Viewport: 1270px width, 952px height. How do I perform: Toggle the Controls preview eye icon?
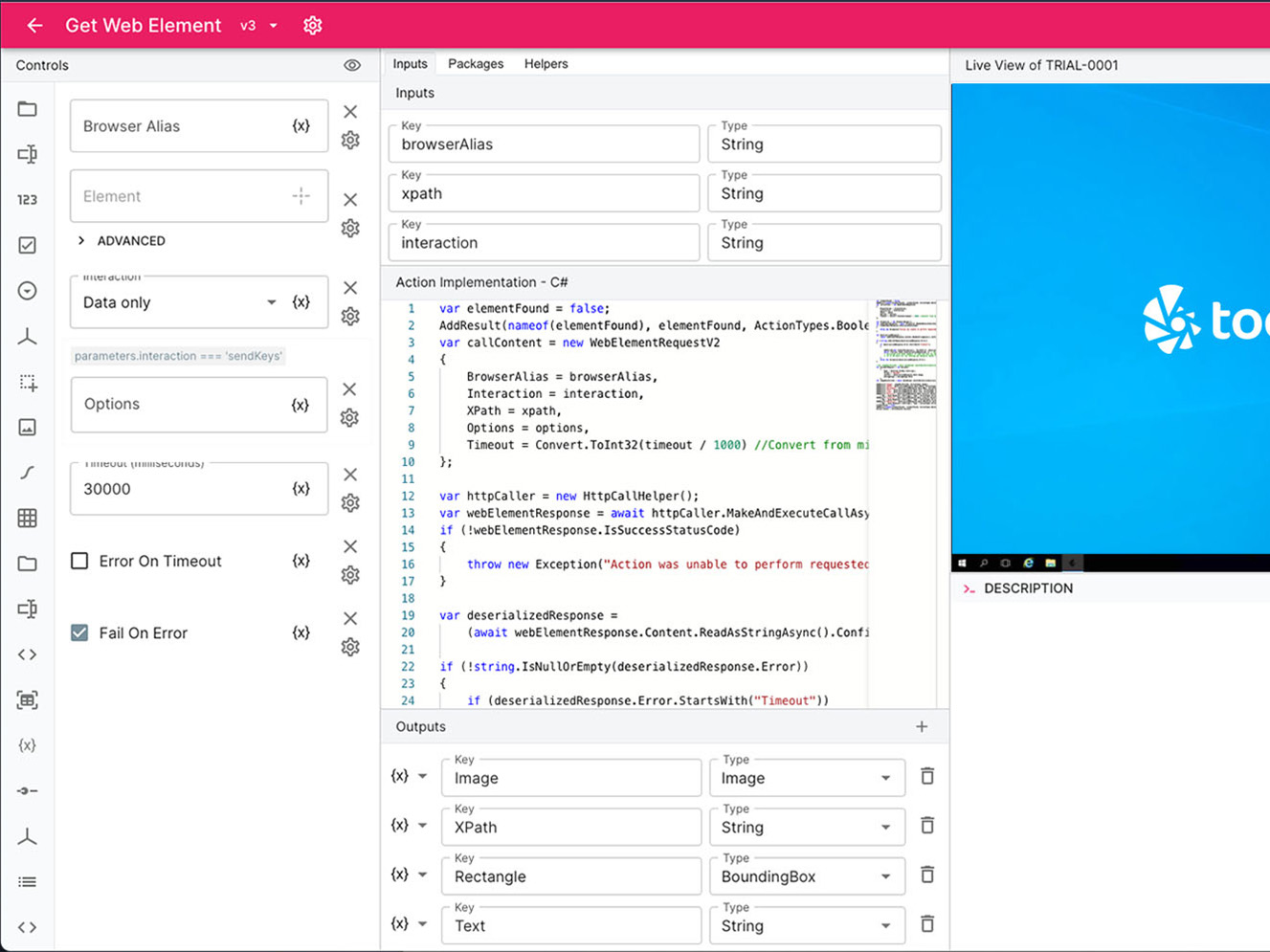[352, 65]
